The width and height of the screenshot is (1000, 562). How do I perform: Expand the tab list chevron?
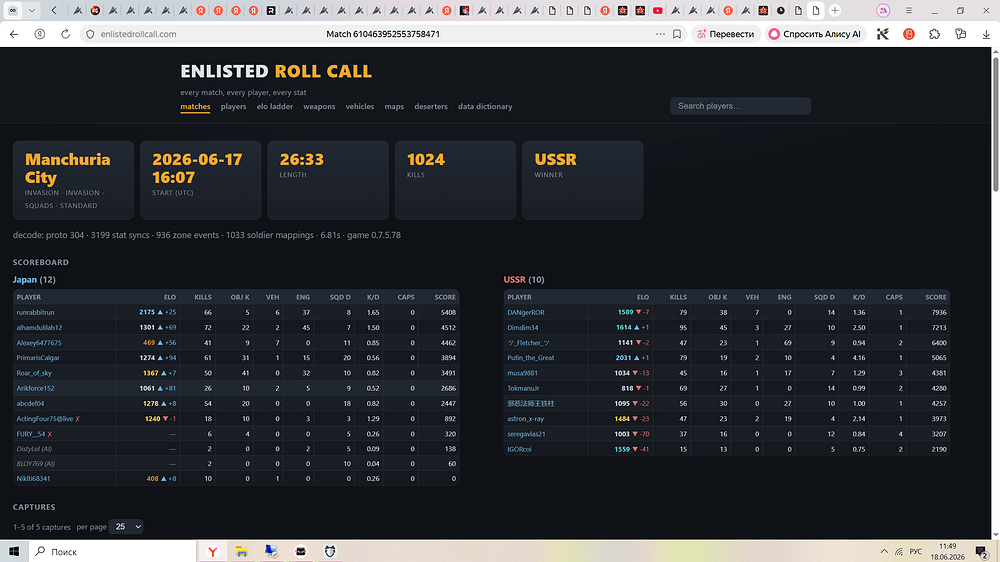pos(31,10)
